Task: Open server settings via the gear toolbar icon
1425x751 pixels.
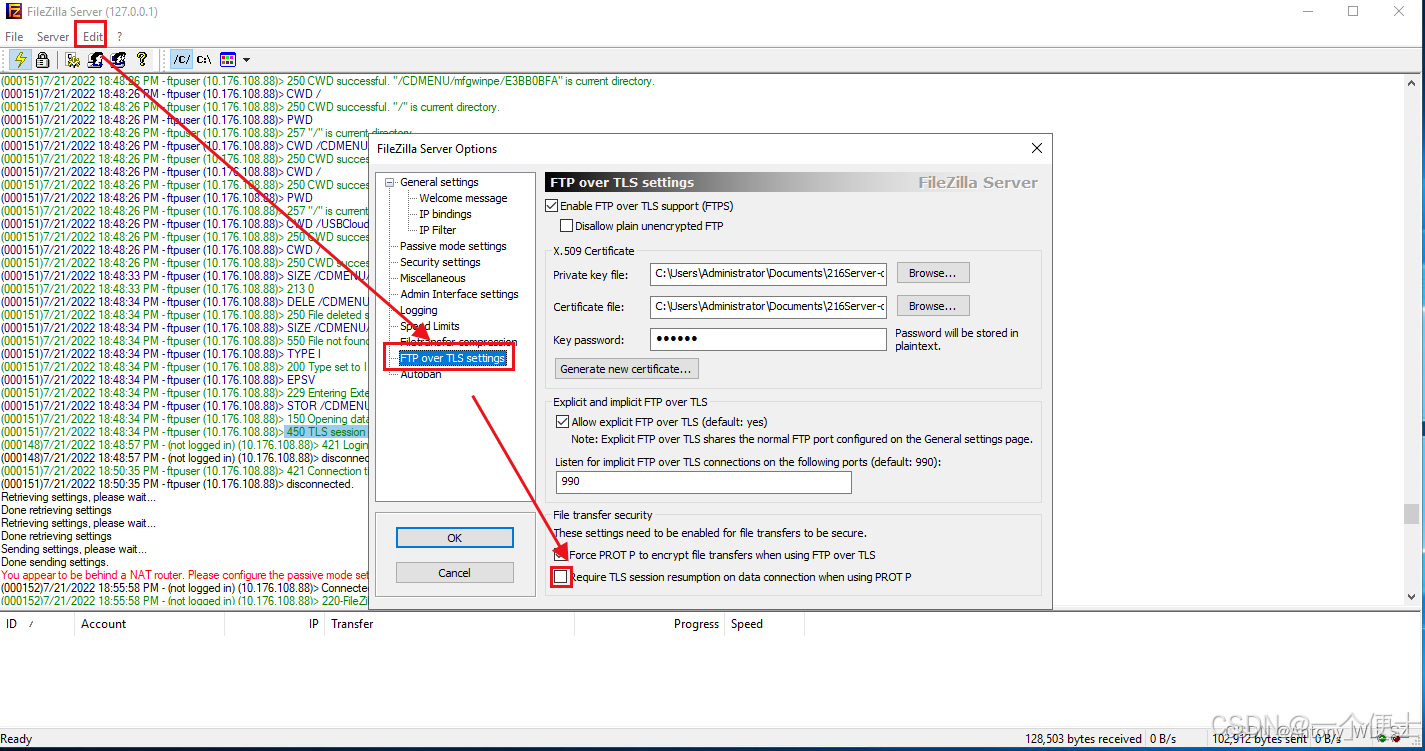Action: 72,60
